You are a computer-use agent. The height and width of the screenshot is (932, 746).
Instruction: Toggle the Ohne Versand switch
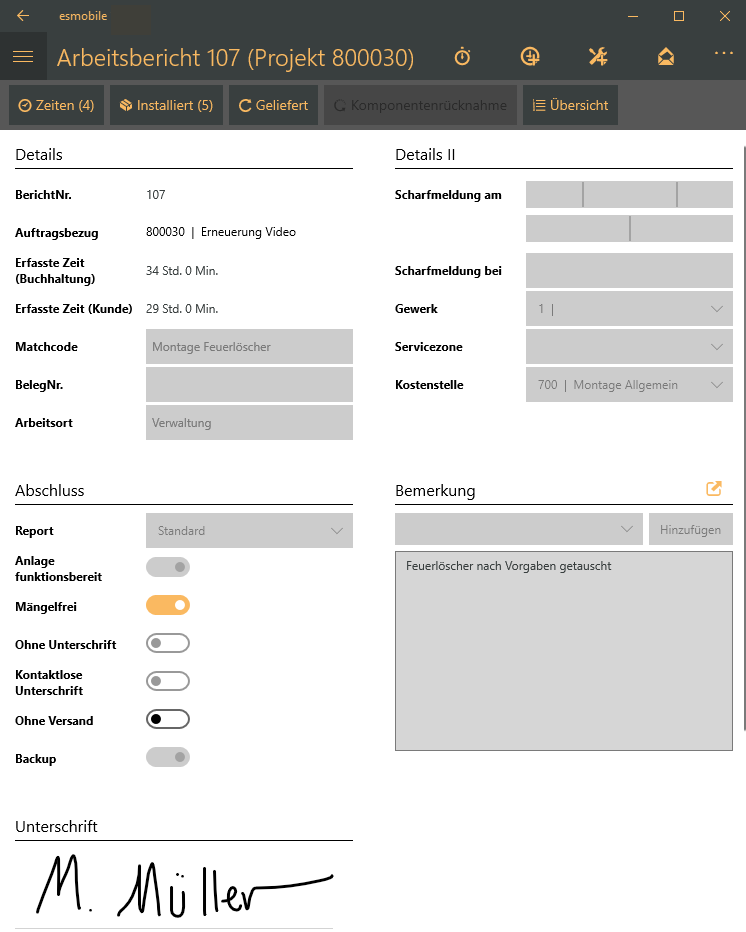168,719
